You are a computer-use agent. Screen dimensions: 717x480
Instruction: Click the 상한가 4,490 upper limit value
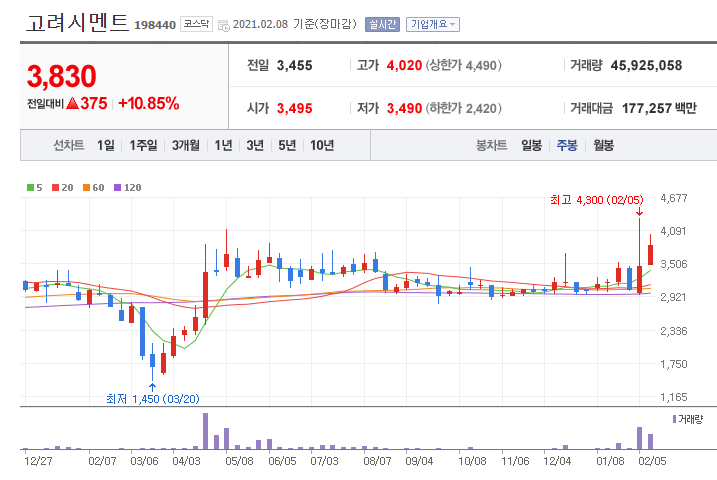tap(464, 65)
